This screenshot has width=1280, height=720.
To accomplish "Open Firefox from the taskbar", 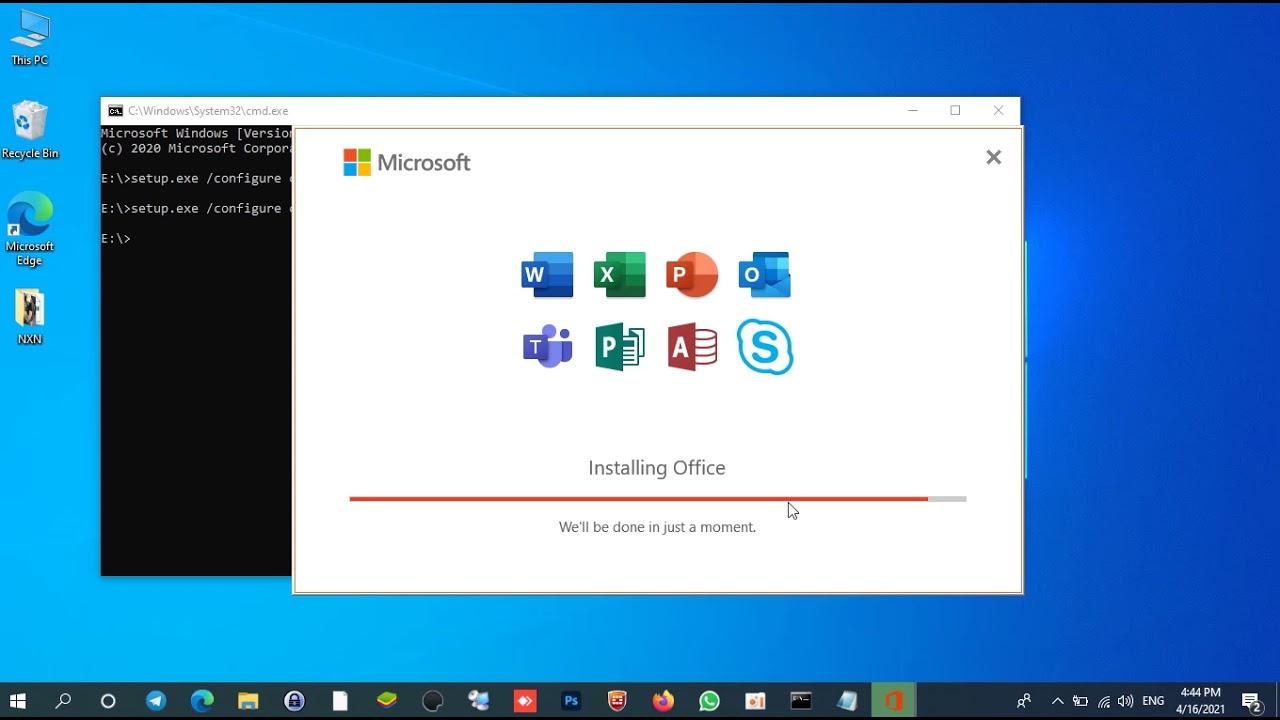I will click(x=663, y=701).
